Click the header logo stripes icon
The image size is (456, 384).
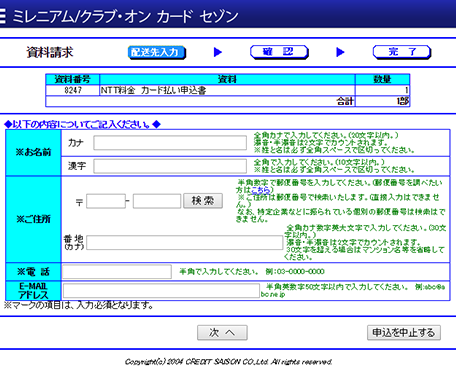click(x=3, y=16)
